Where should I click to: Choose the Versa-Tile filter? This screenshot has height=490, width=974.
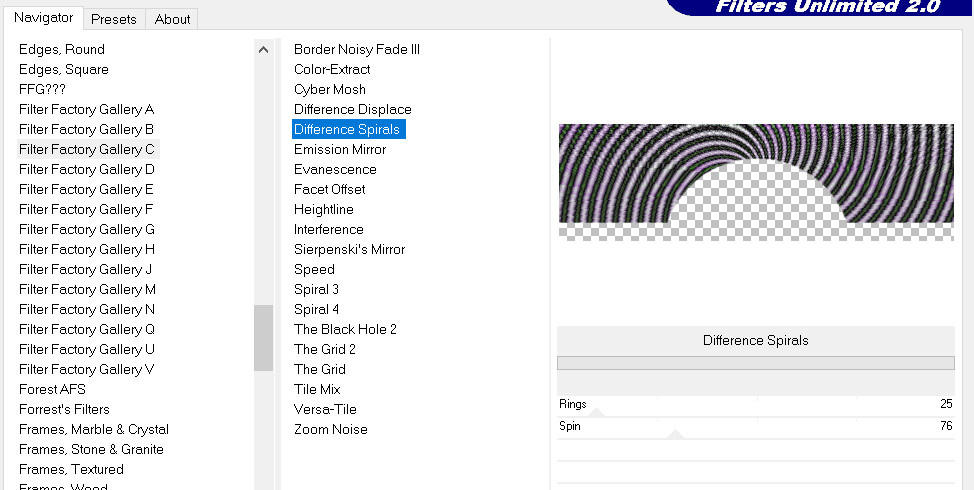(x=325, y=409)
